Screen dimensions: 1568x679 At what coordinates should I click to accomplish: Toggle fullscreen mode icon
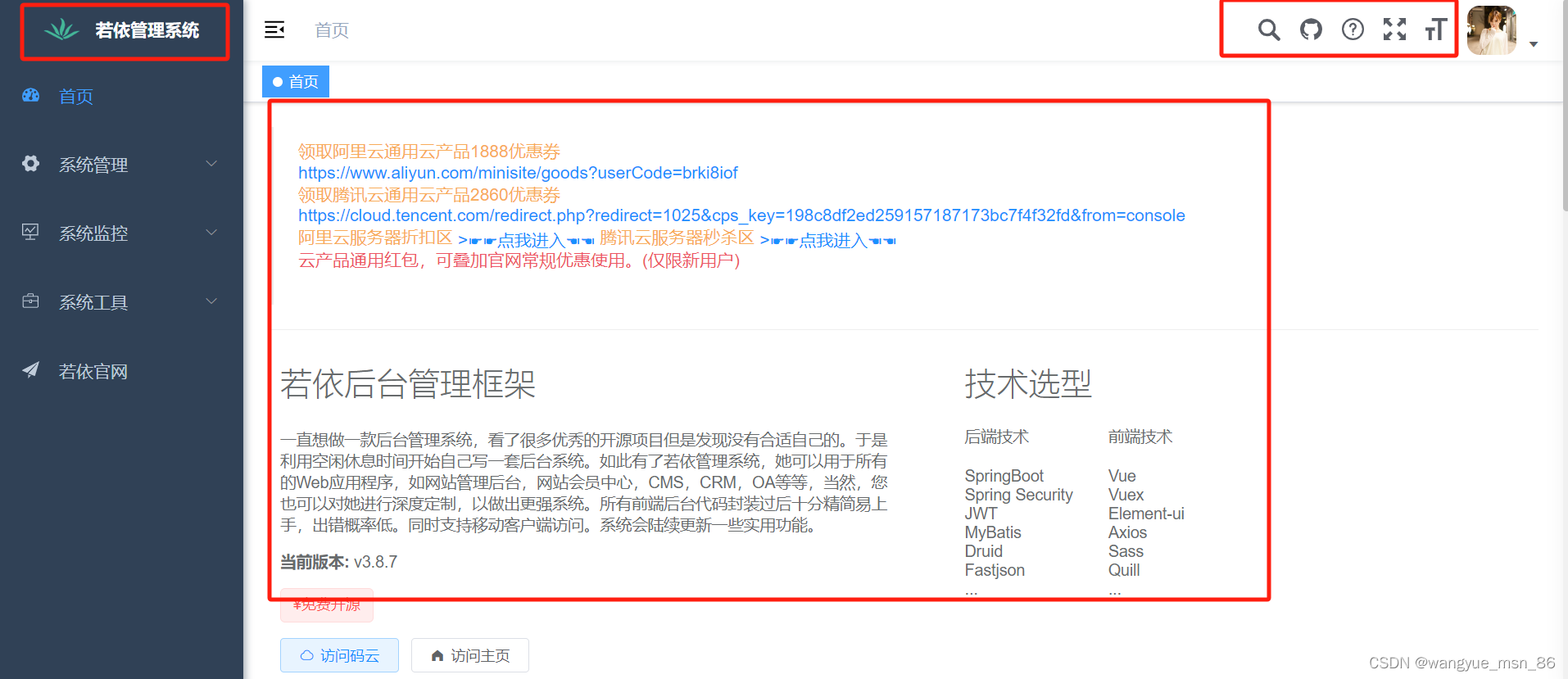point(1394,30)
